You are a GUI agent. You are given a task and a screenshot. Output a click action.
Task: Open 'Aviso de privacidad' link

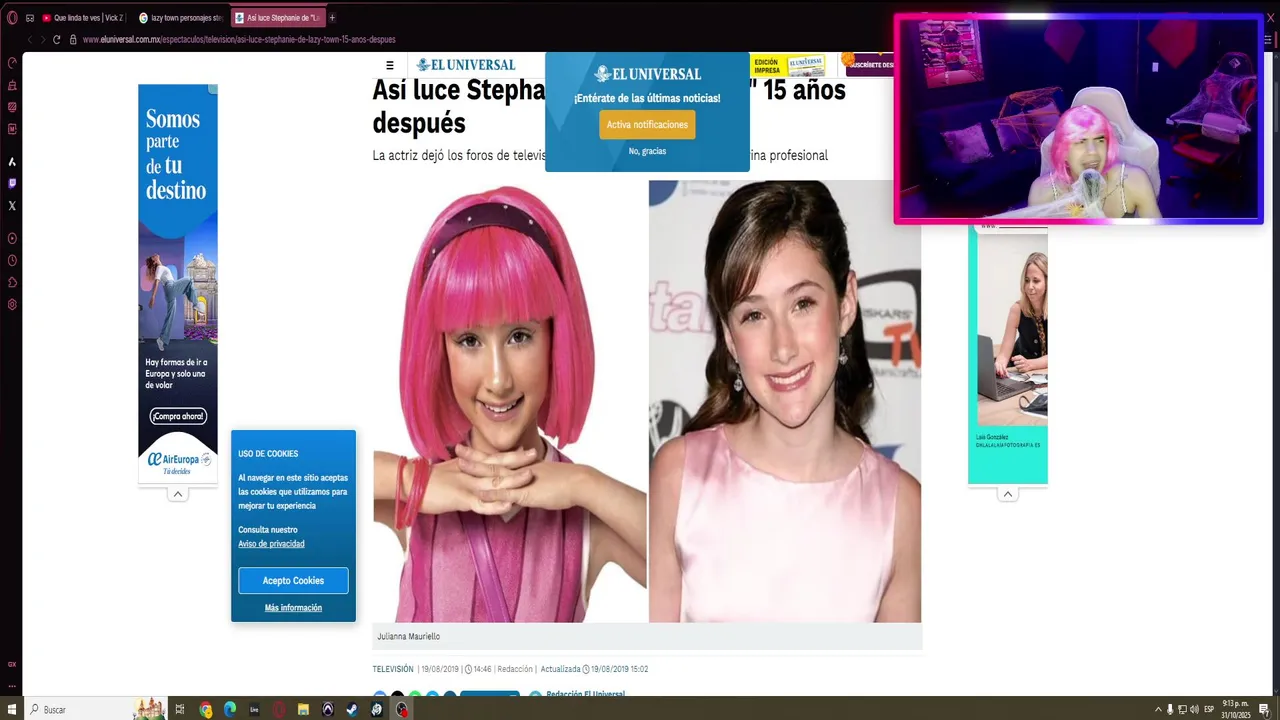pos(271,544)
